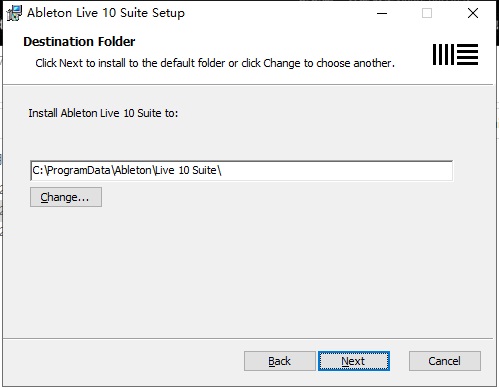Click the 'Click Next to install' instruction text
Viewport: 499px width, 389px height.
(x=215, y=63)
